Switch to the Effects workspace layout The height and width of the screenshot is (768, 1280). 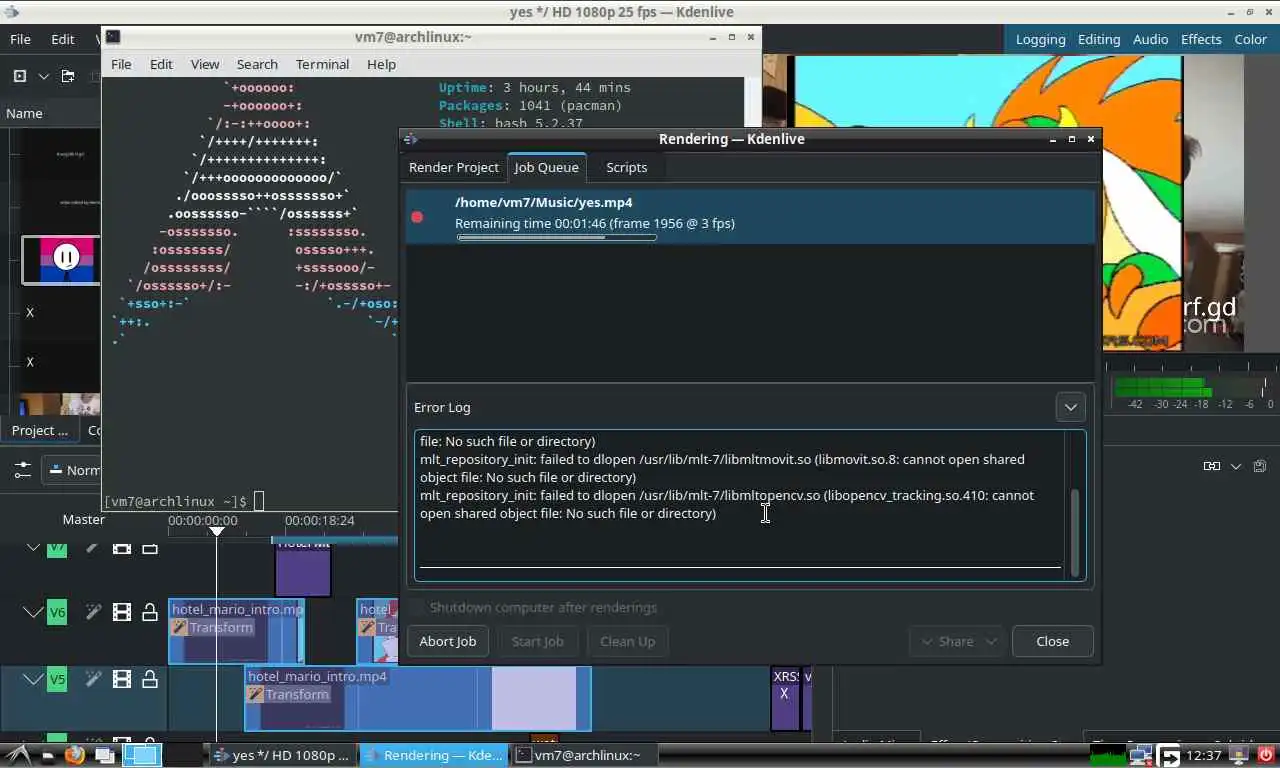coord(1201,39)
